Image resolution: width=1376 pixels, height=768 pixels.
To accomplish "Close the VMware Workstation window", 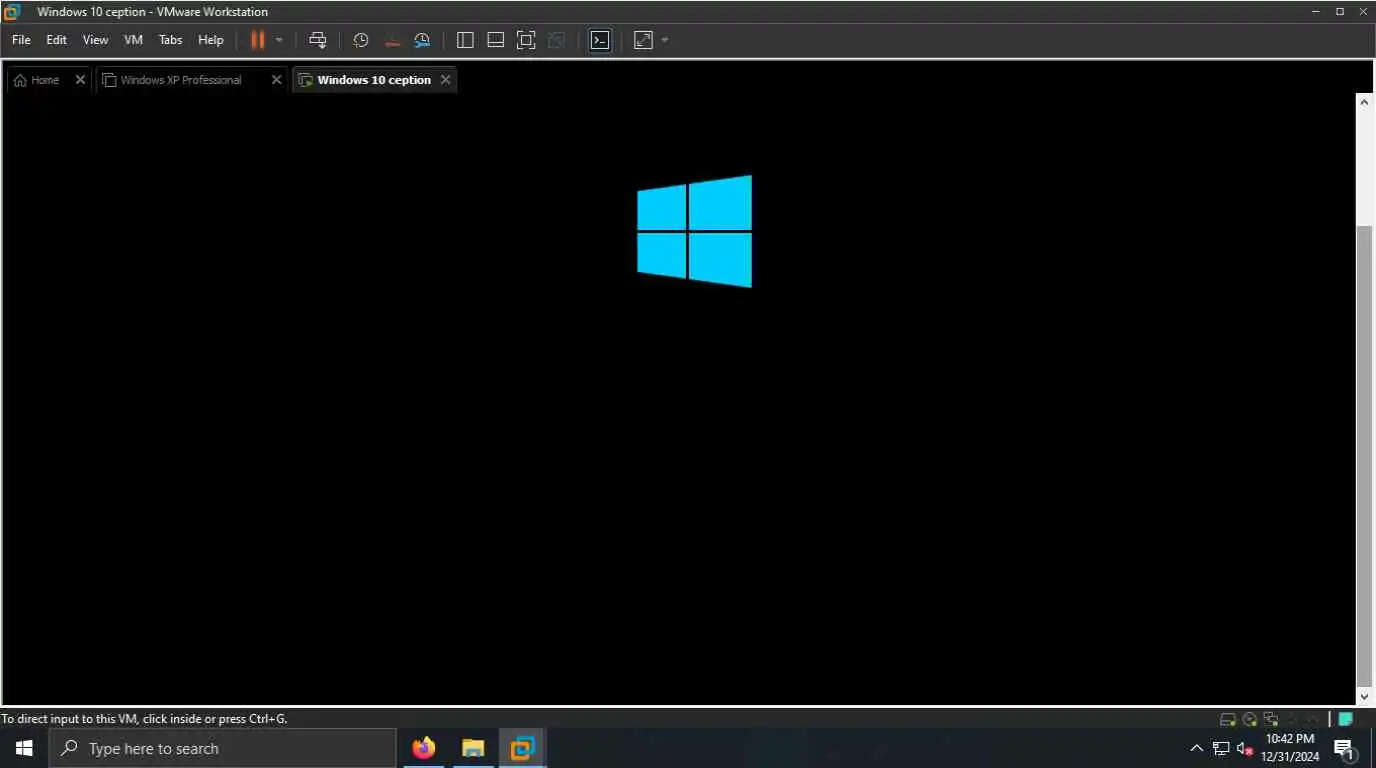I will click(x=1364, y=12).
